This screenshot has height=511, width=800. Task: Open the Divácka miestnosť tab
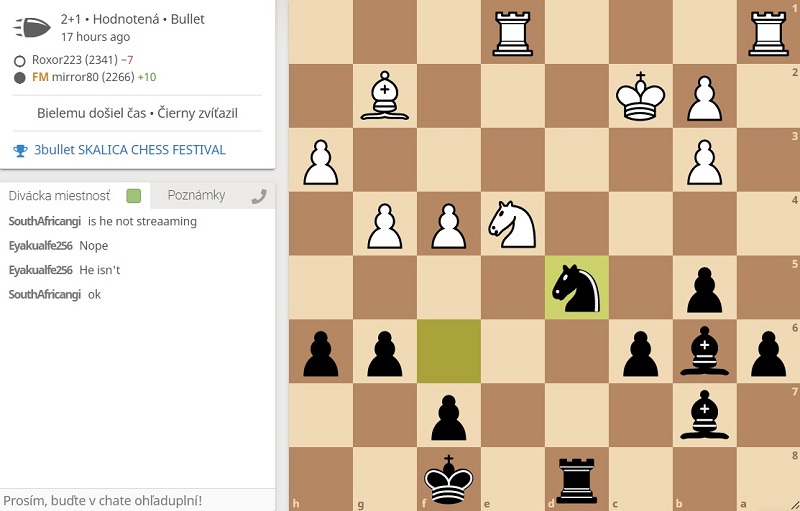[60, 195]
